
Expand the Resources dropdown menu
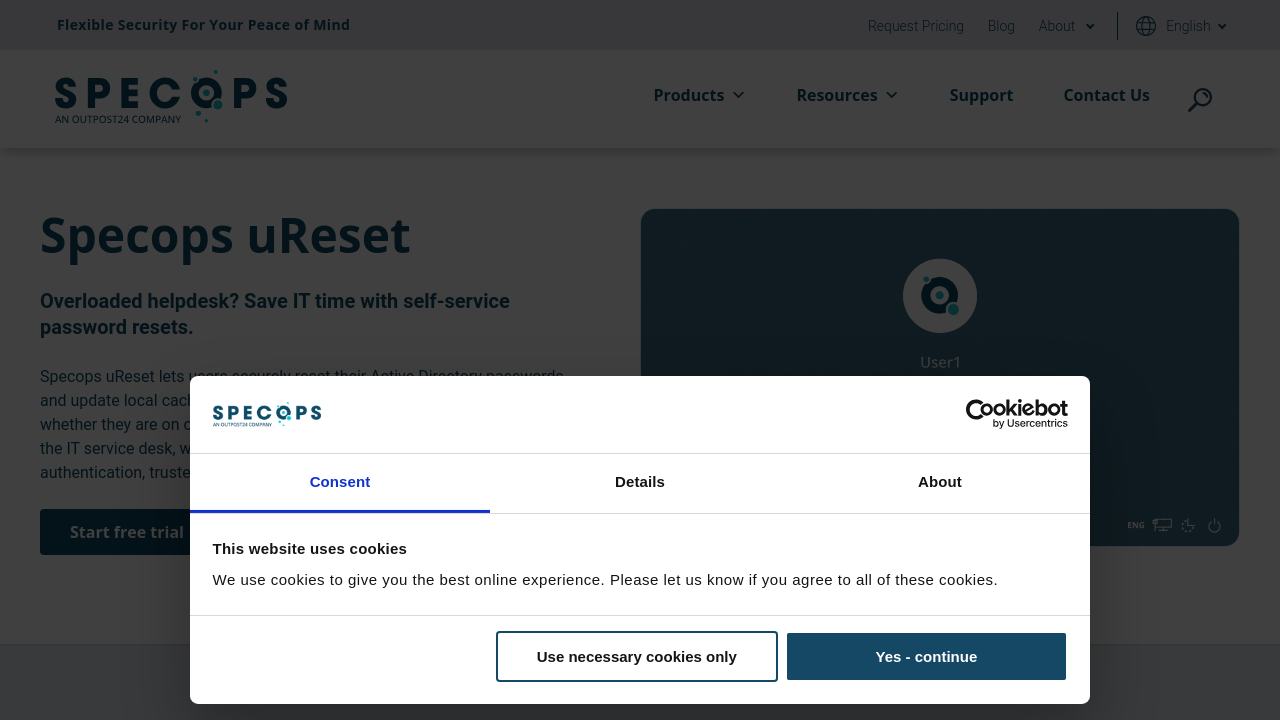[x=847, y=95]
